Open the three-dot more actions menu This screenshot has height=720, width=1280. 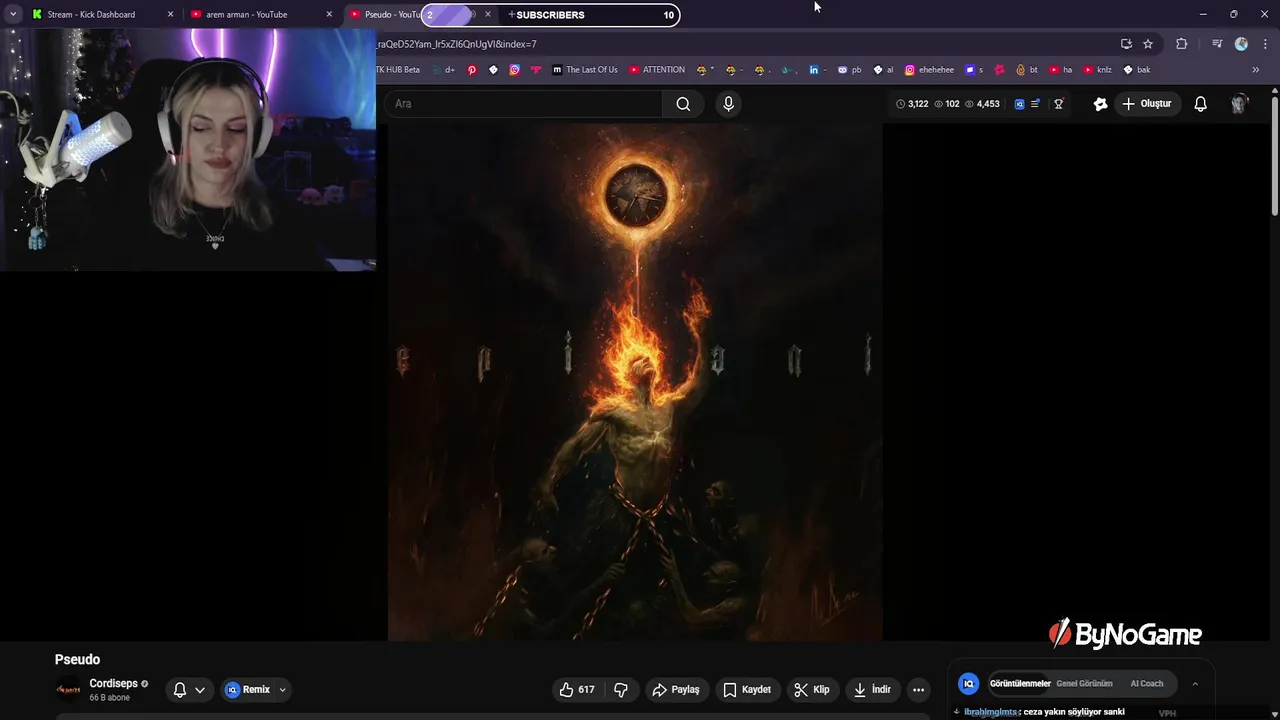point(918,689)
